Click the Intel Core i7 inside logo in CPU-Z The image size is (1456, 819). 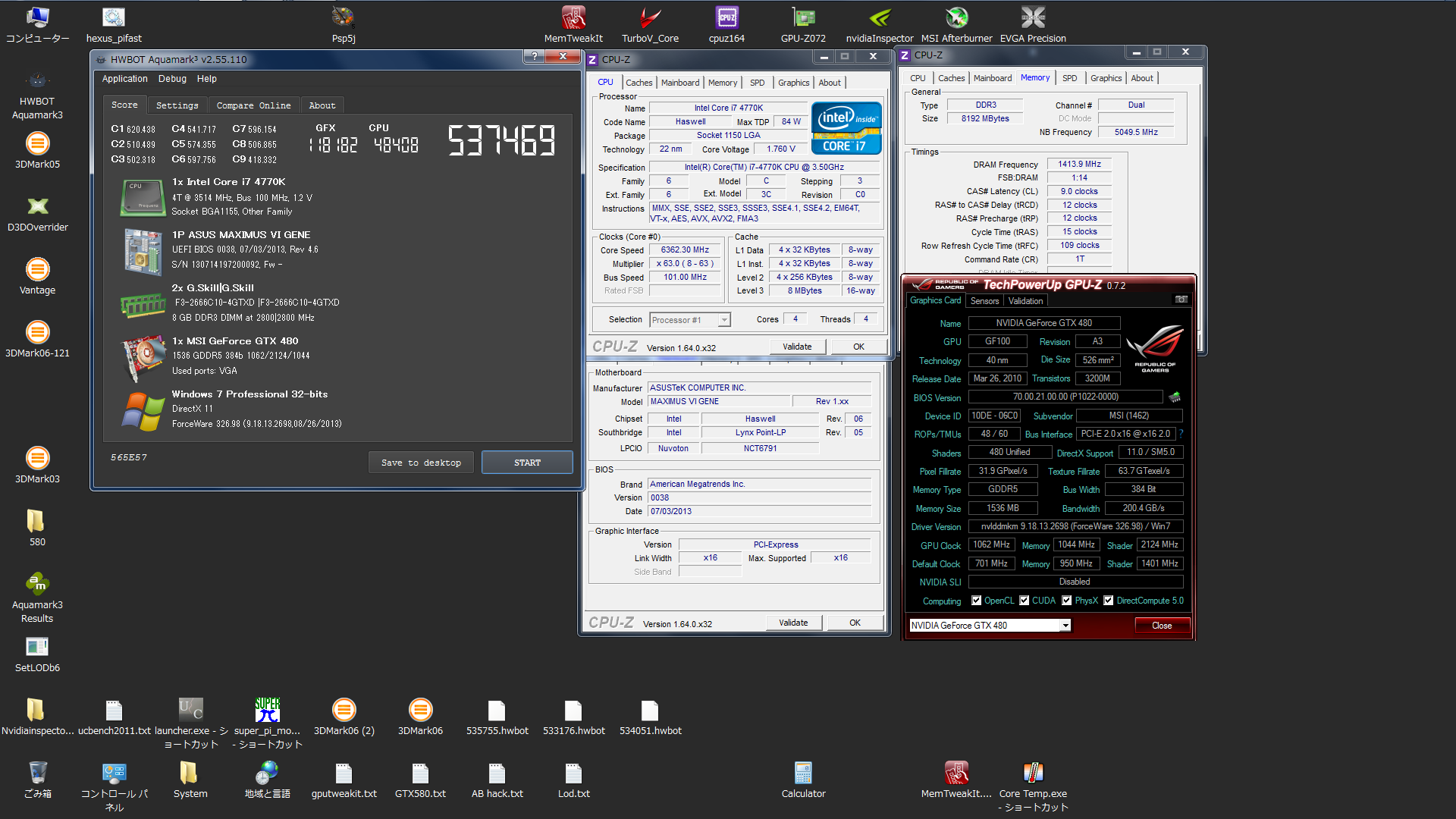tap(846, 128)
